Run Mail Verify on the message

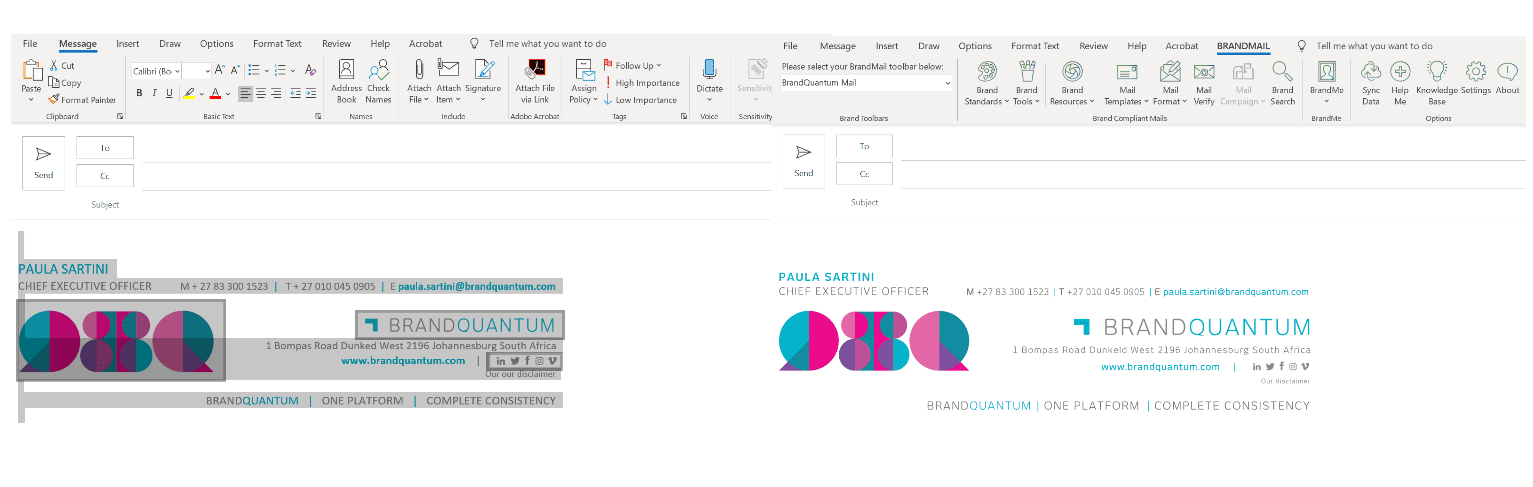click(x=1204, y=82)
